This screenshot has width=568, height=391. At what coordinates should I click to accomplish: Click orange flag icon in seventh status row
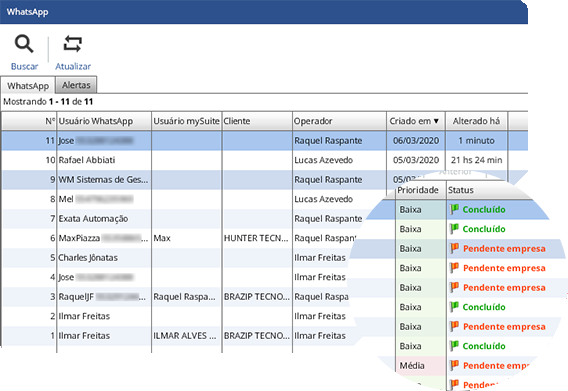tap(454, 326)
